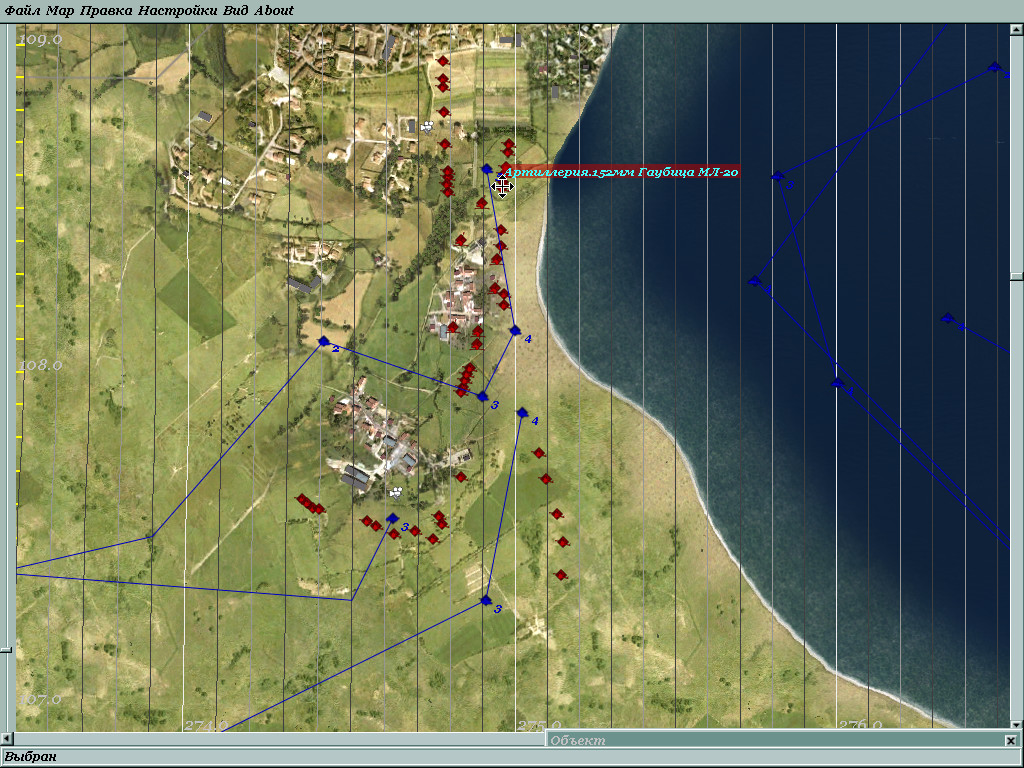Open the Map menu
1024x768 pixels.
coord(59,10)
